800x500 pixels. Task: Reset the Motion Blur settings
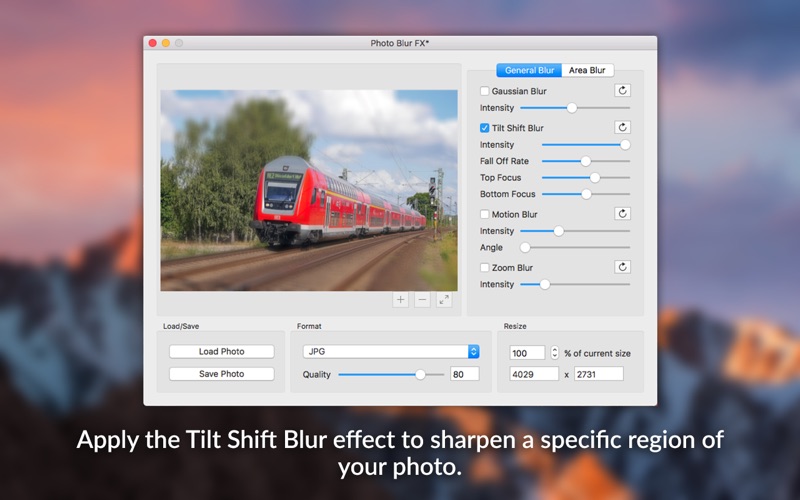tap(622, 214)
